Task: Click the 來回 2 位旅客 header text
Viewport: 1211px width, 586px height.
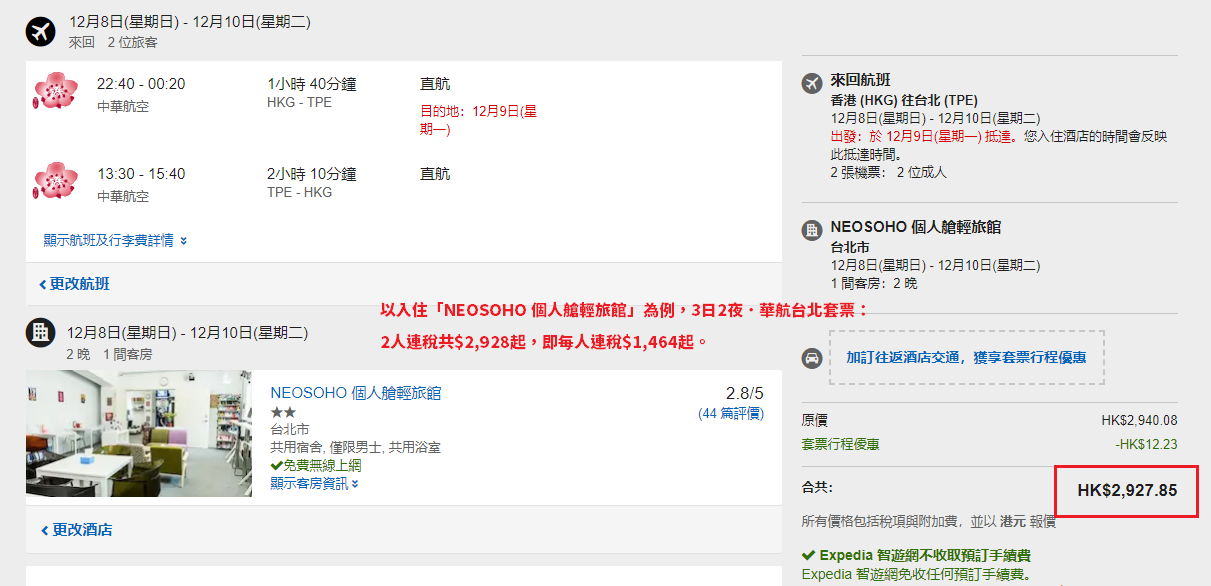Action: click(x=112, y=42)
